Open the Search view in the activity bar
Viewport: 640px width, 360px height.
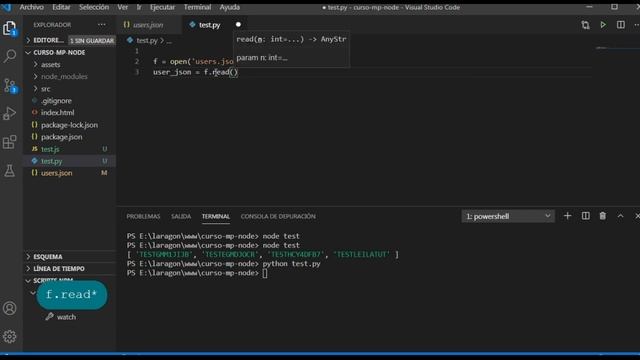[9, 56]
